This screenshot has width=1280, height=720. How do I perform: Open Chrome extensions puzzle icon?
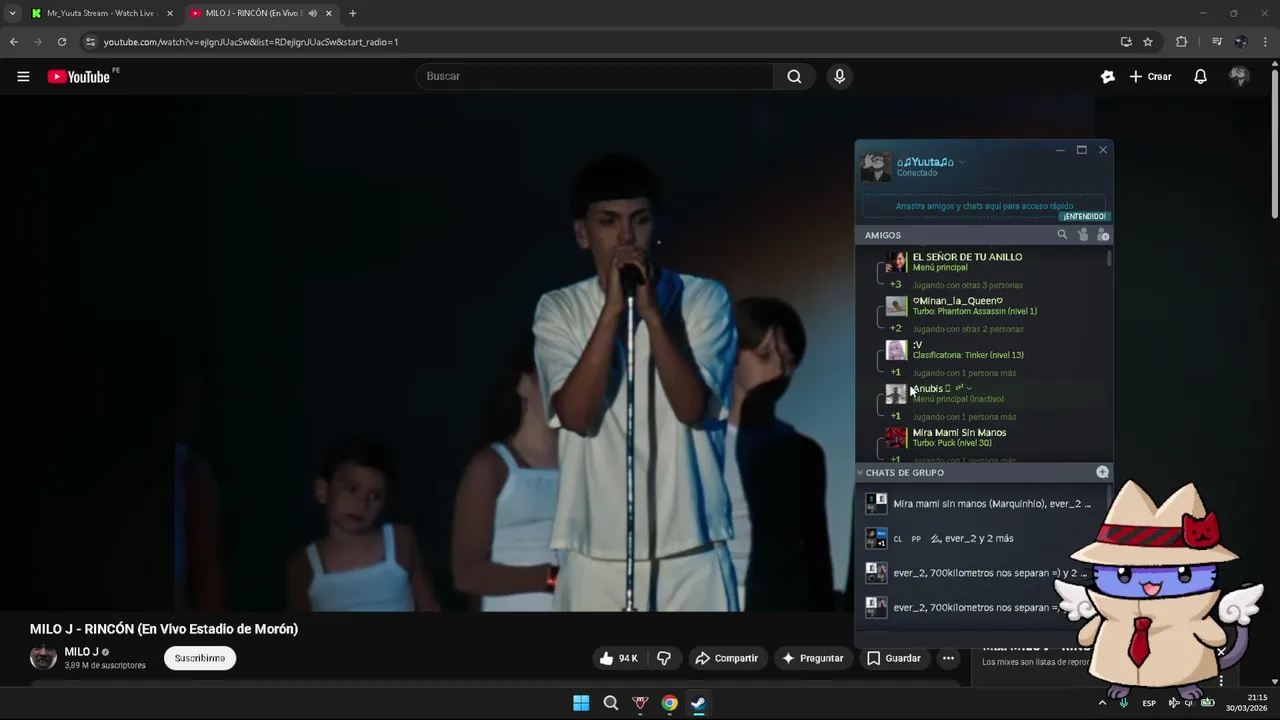pyautogui.click(x=1181, y=42)
